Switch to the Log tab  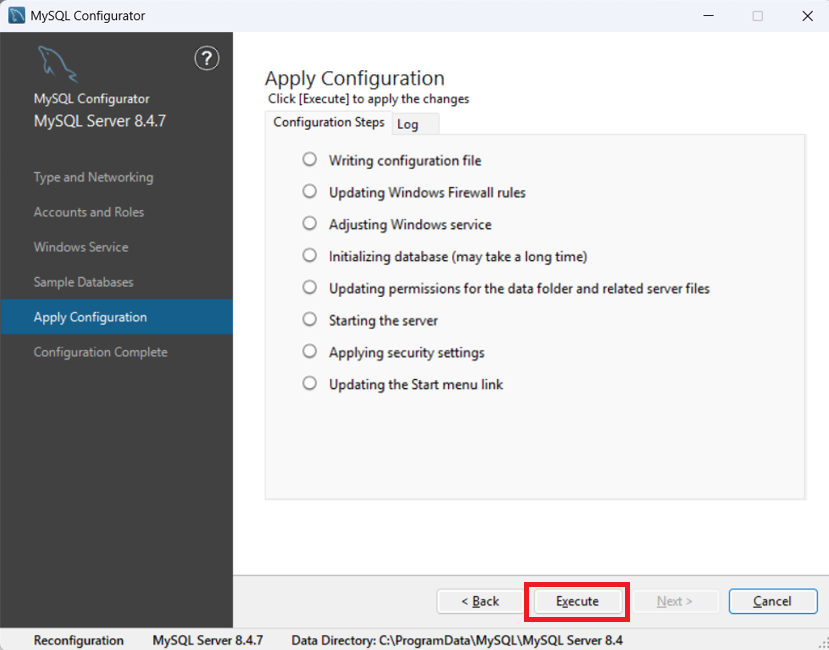pos(408,124)
